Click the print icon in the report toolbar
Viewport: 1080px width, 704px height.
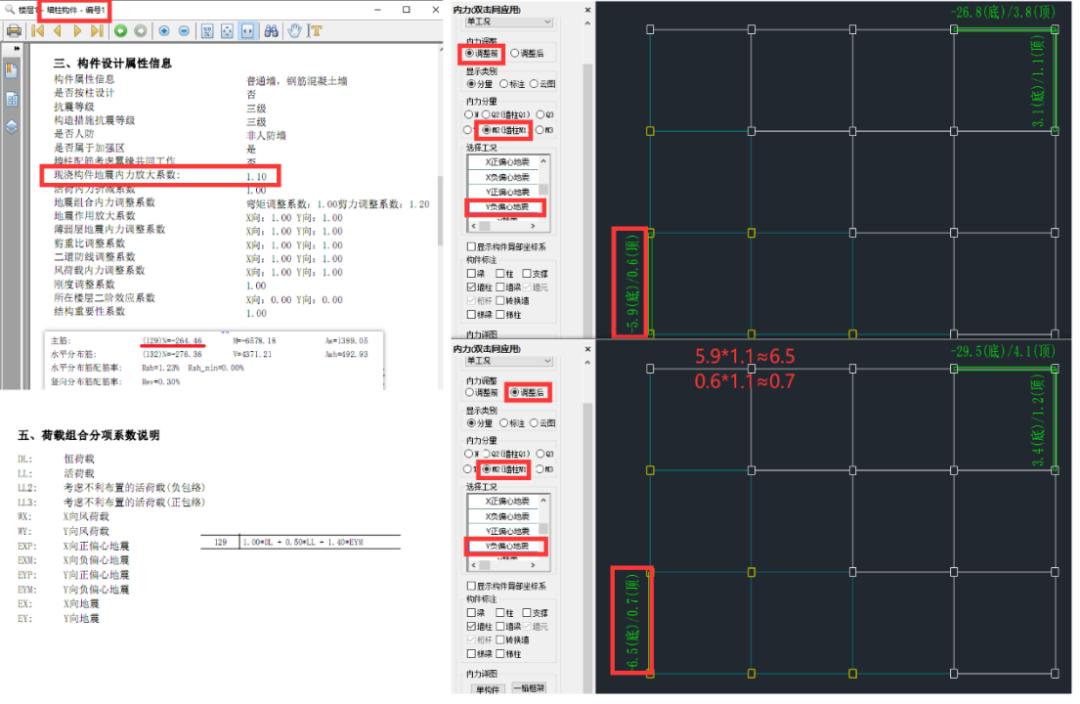[x=14, y=31]
